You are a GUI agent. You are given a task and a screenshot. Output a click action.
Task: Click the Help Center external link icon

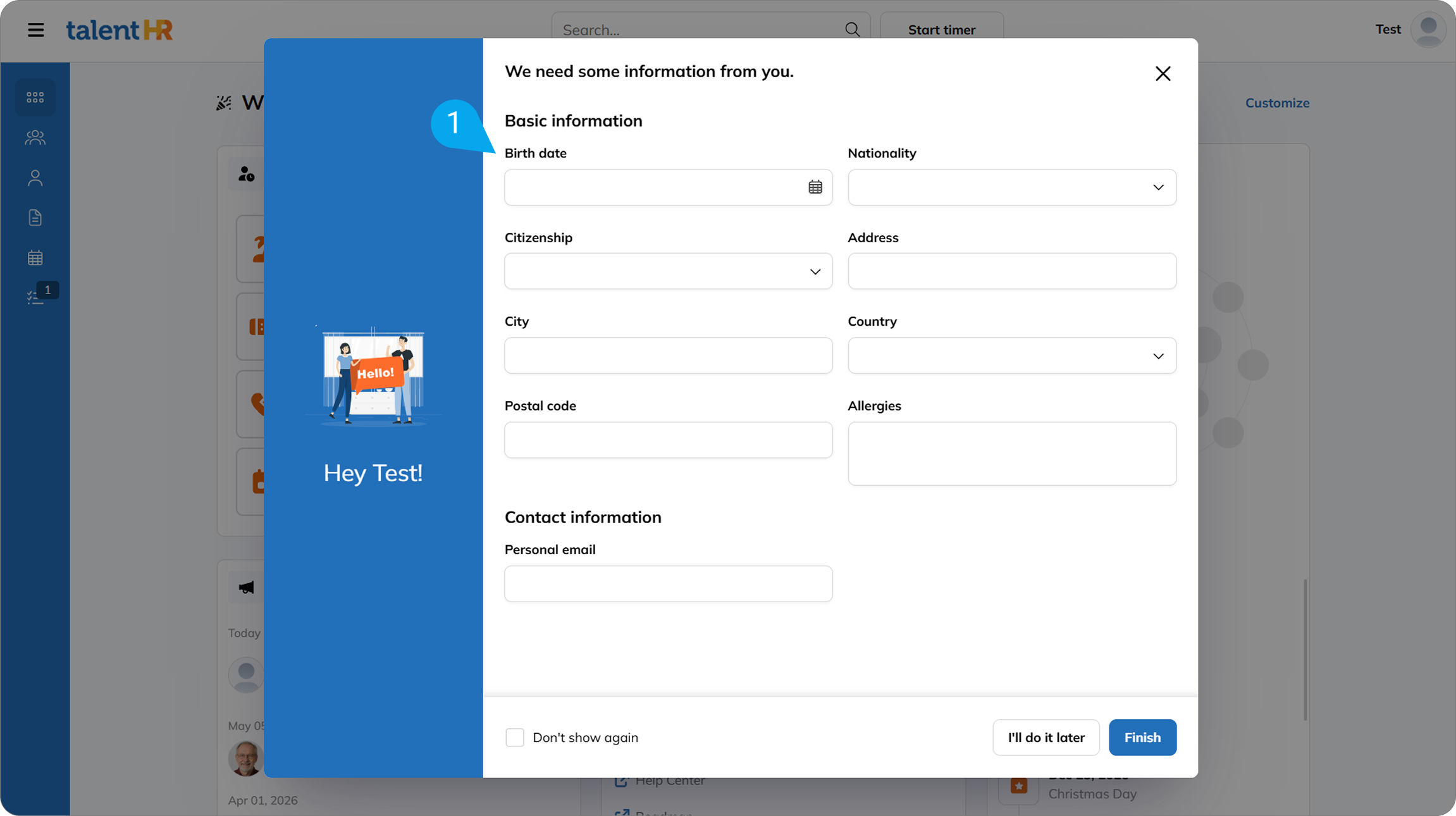pyautogui.click(x=621, y=781)
